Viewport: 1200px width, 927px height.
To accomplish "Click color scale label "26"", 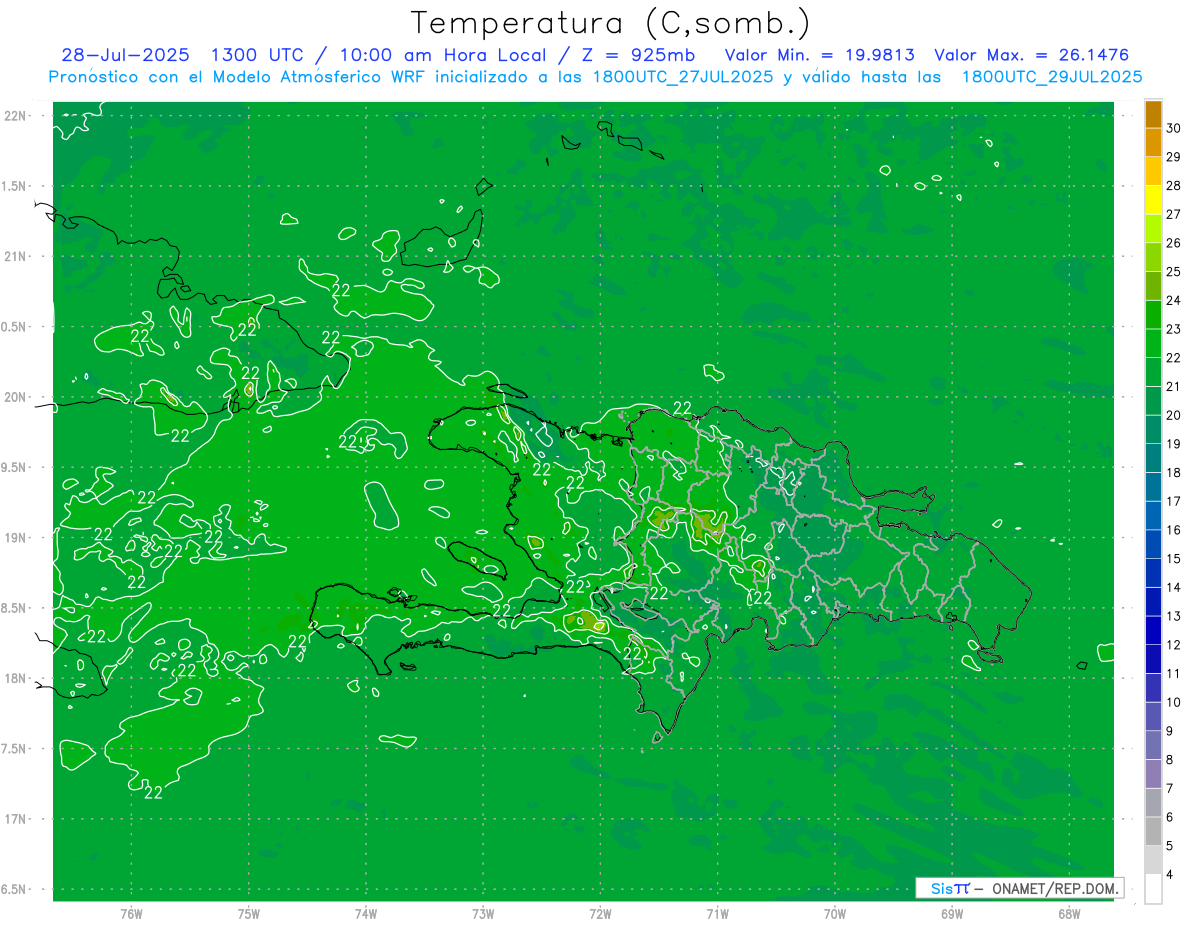I will (1173, 243).
